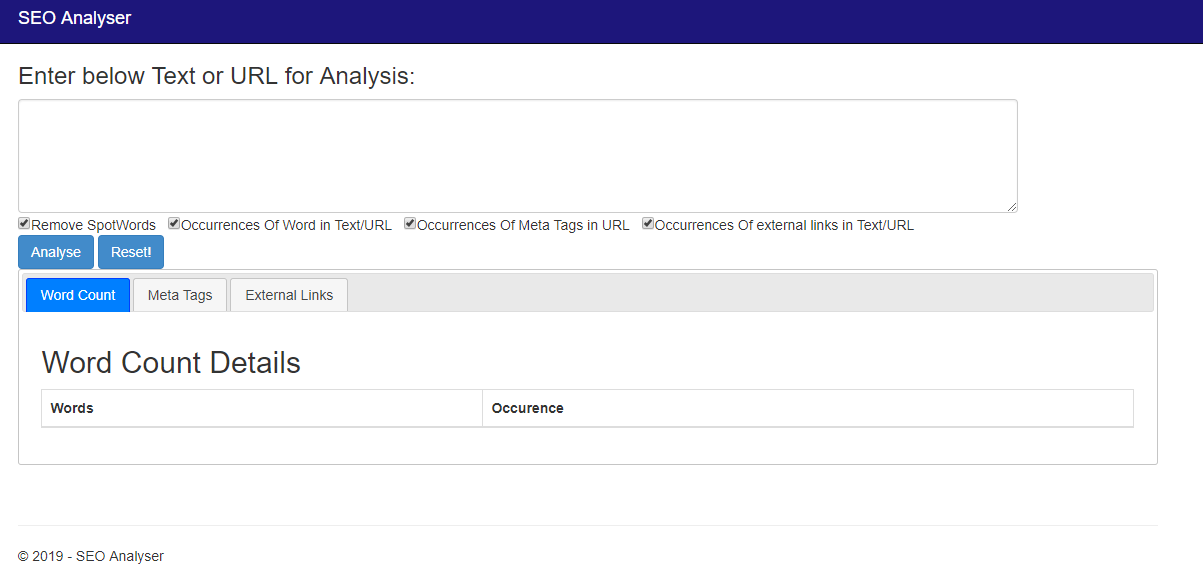The image size is (1203, 579).
Task: Toggle Occurrences Of external links checkbox
Action: (x=648, y=224)
